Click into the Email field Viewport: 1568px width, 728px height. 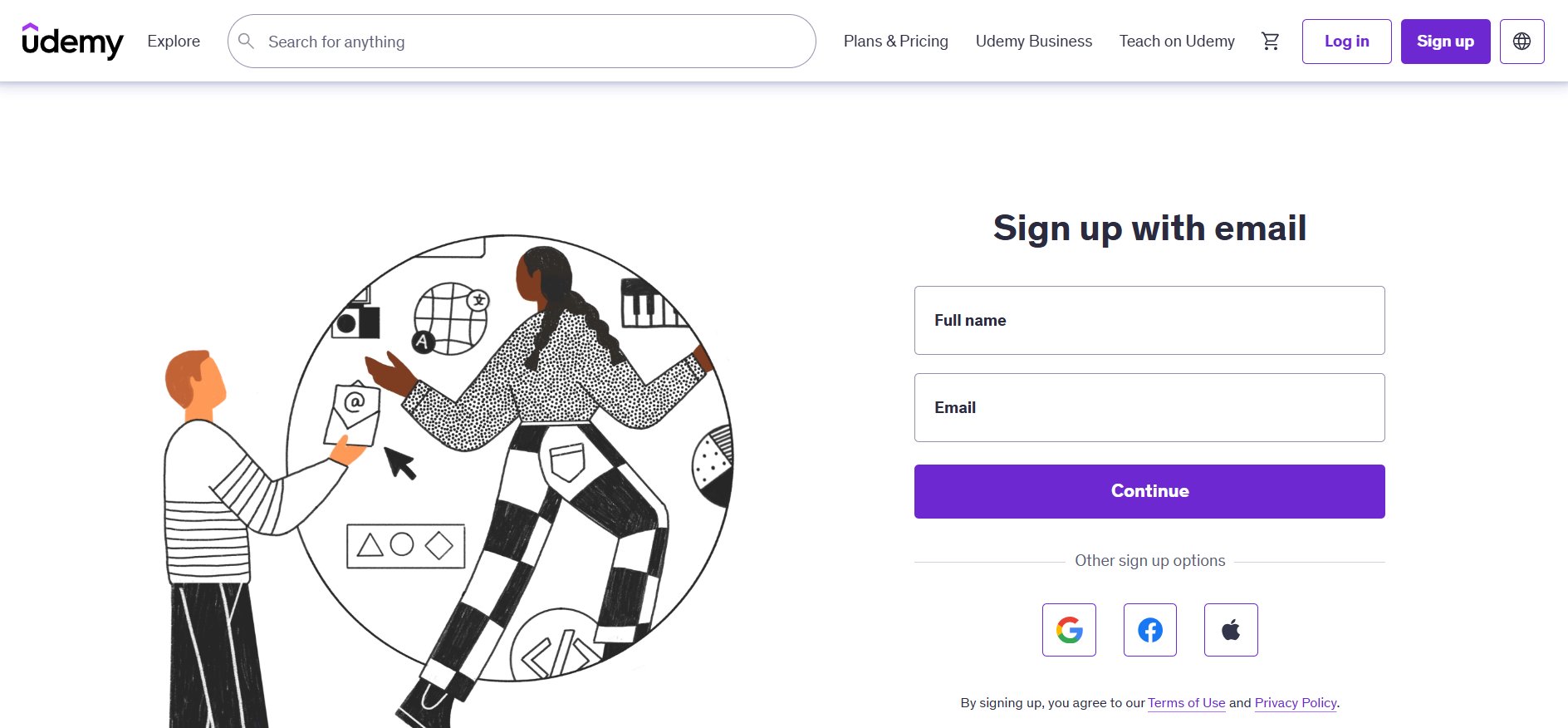tap(1149, 408)
